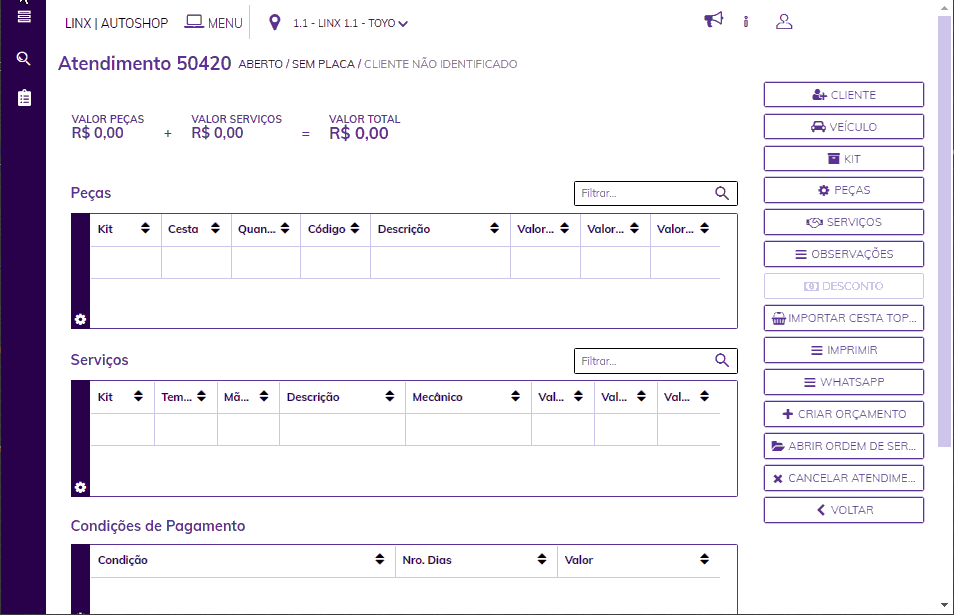The height and width of the screenshot is (615, 954).
Task: Sort Serviços table by Descrição column
Action: pos(390,396)
